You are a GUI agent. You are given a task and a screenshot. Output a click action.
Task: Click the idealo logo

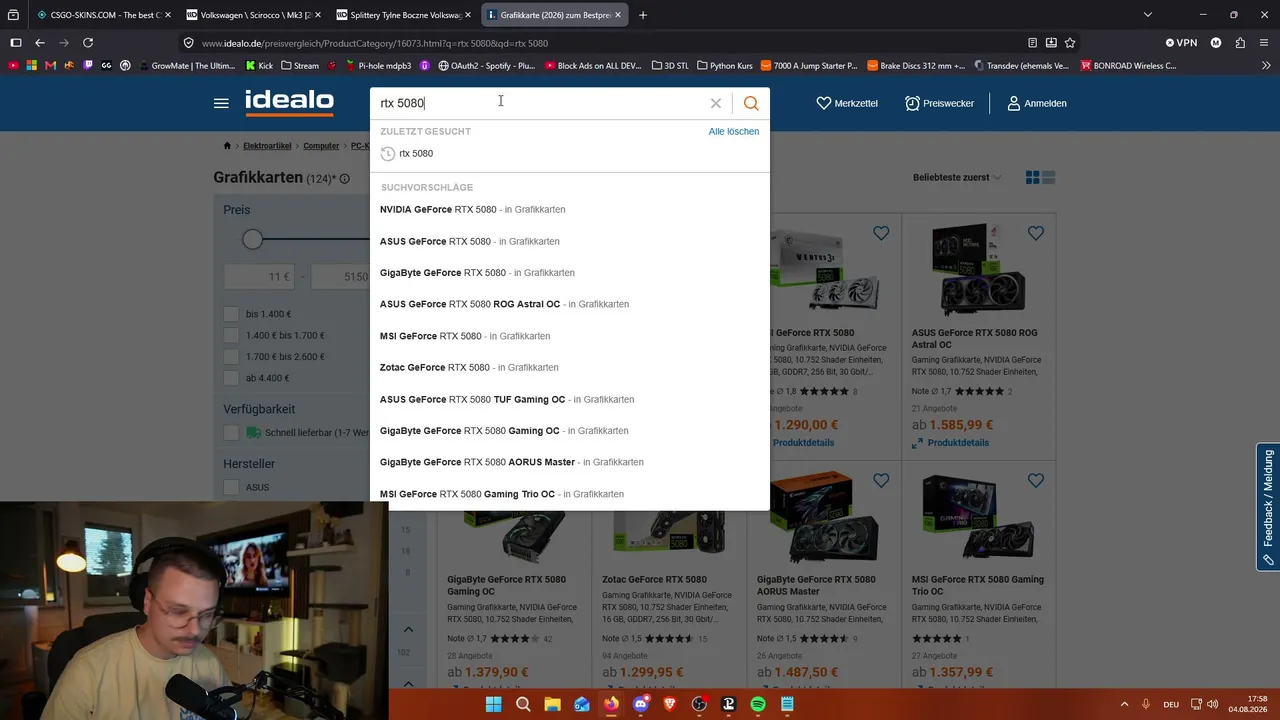[x=289, y=102]
